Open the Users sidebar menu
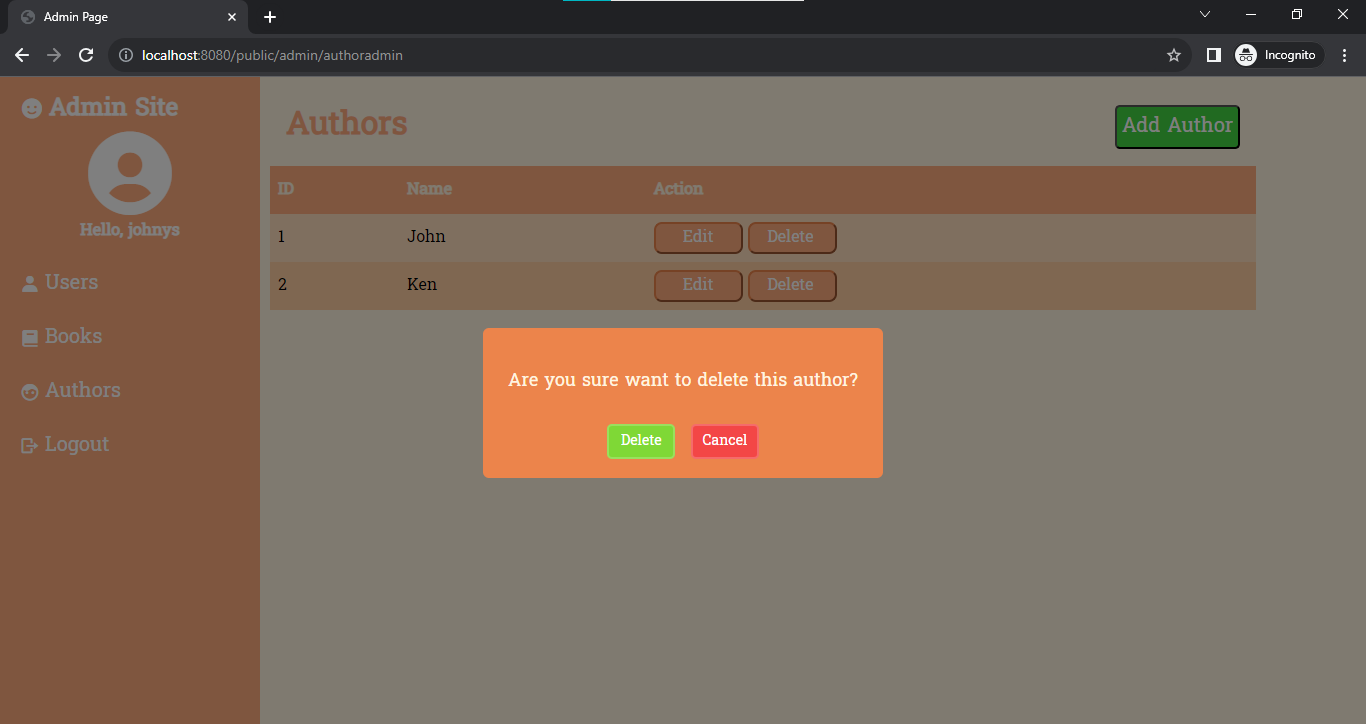This screenshot has width=1366, height=724. click(x=71, y=282)
